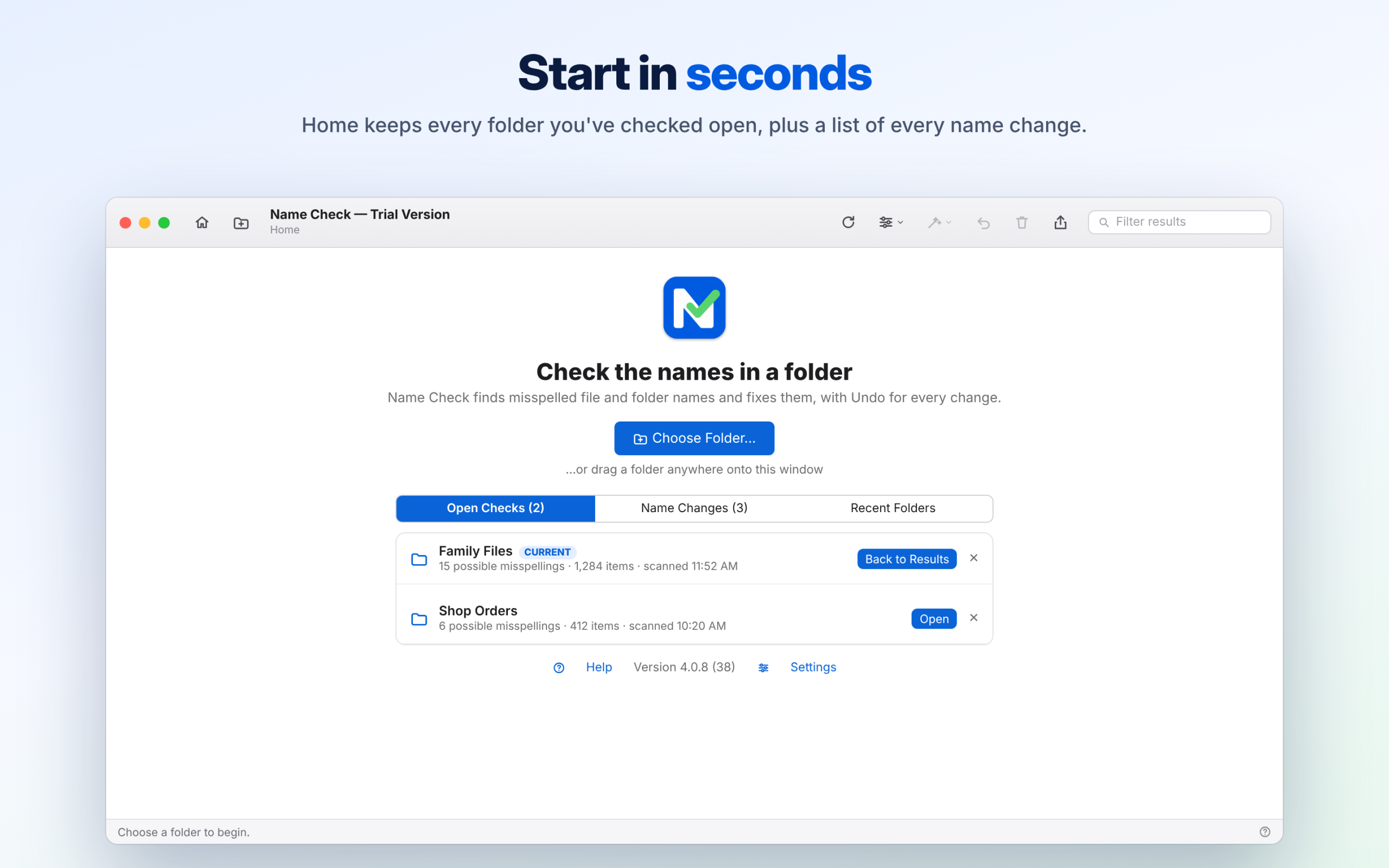Viewport: 1389px width, 868px height.
Task: Click the 'Check the names in a folder' heading
Action: [x=694, y=372]
